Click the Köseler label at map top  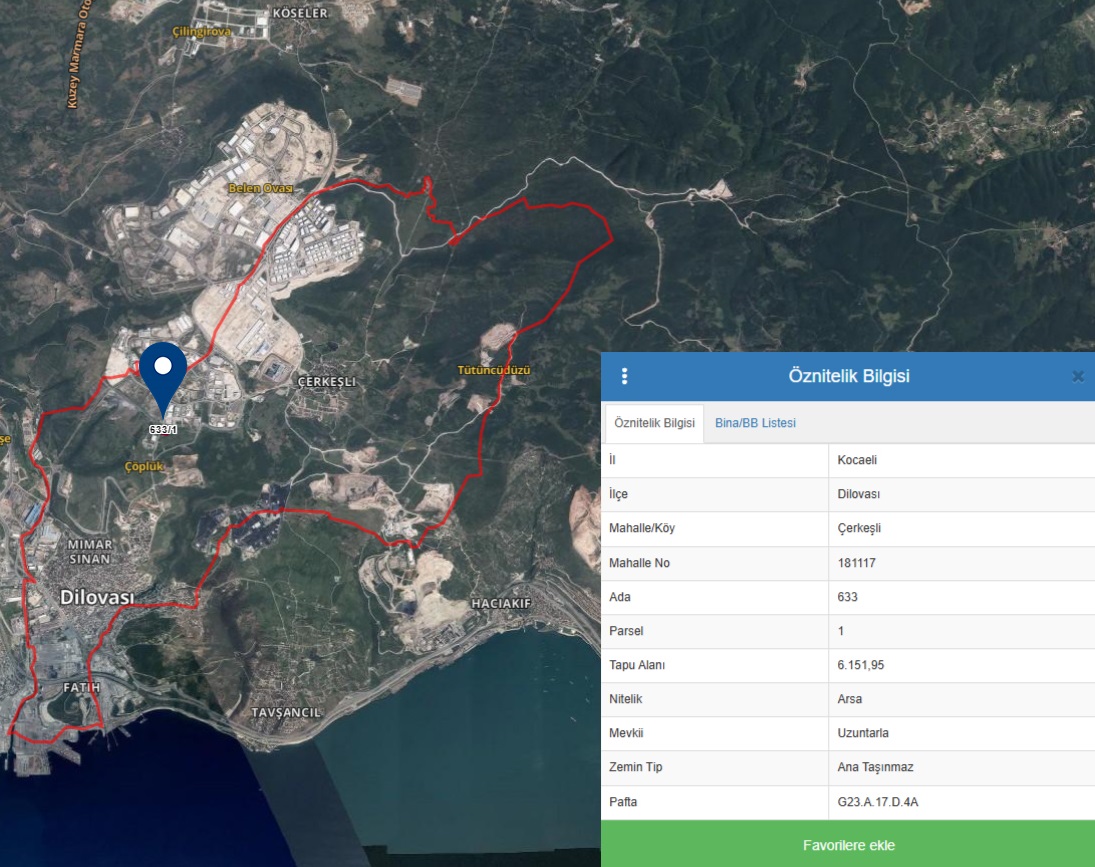pyautogui.click(x=300, y=13)
